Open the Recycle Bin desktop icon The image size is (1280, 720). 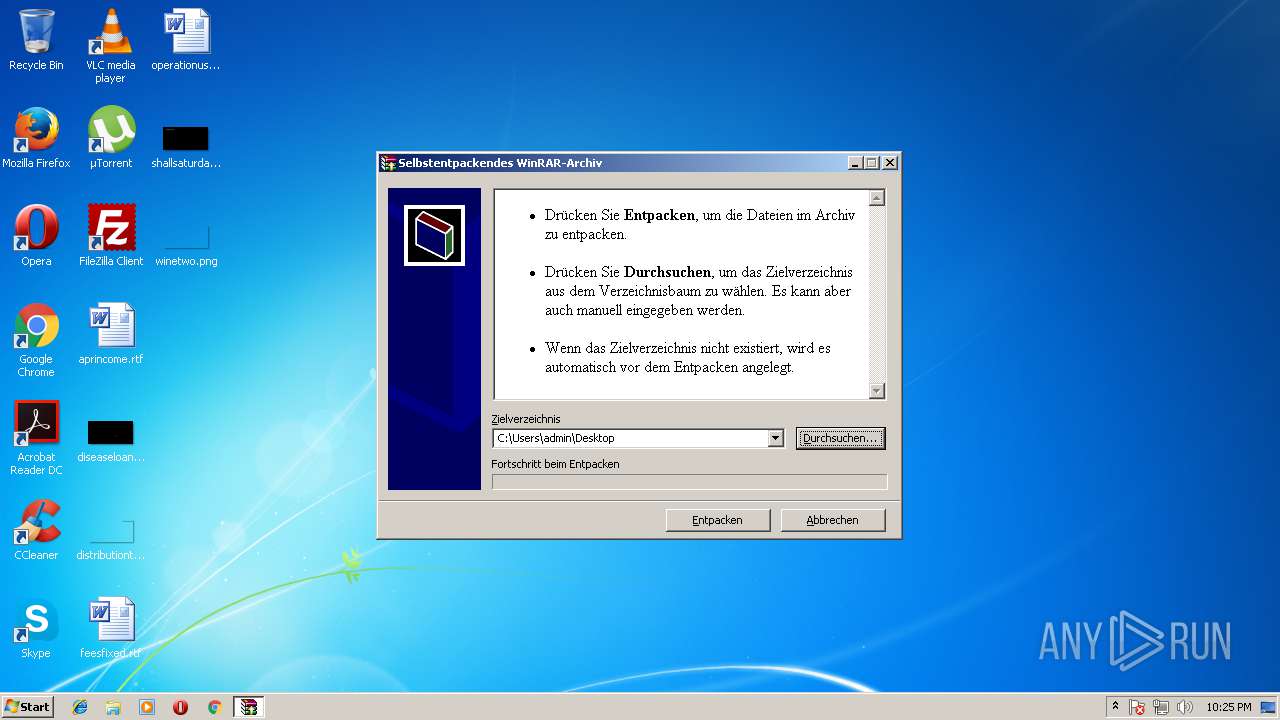tap(36, 40)
